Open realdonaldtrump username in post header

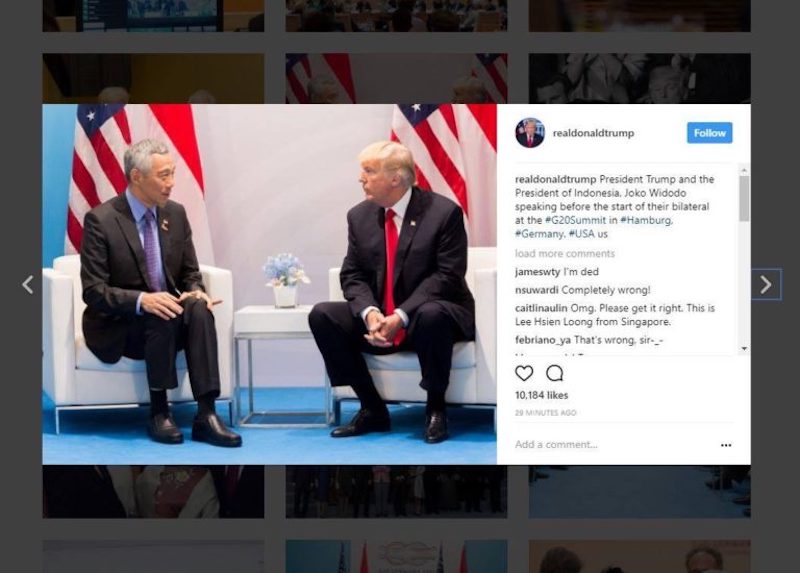click(593, 133)
